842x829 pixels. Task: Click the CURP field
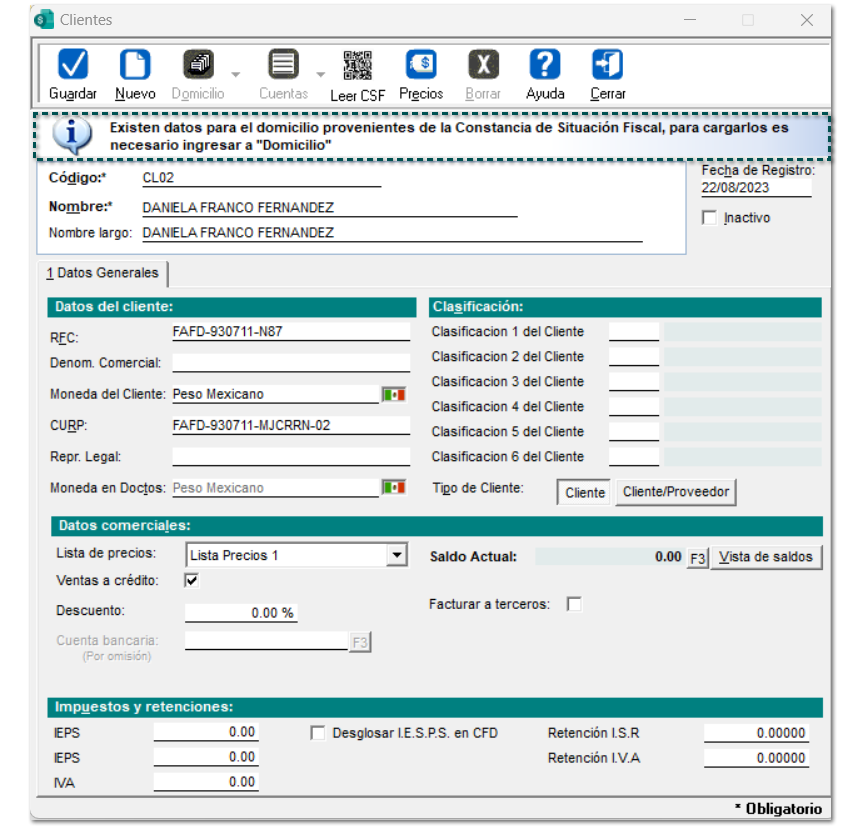pyautogui.click(x=291, y=425)
